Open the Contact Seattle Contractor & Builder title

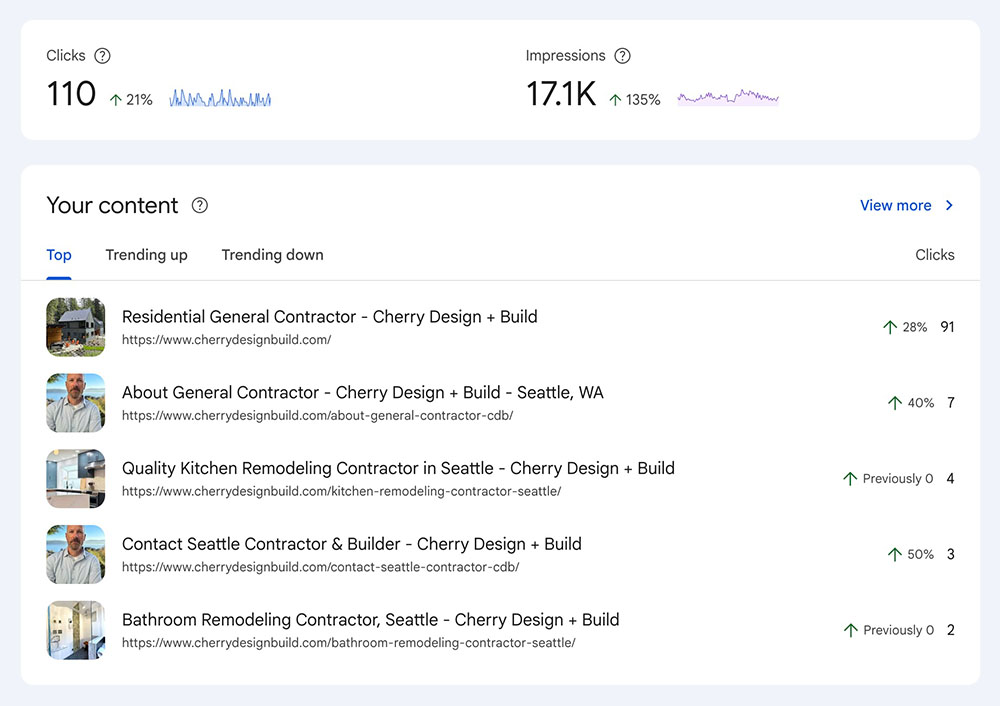tap(351, 544)
